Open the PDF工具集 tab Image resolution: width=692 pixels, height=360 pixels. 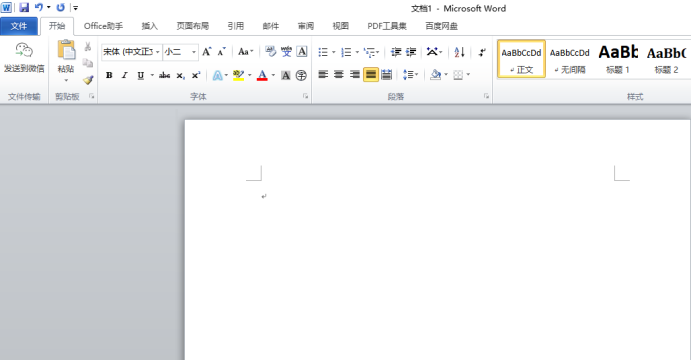tap(387, 26)
